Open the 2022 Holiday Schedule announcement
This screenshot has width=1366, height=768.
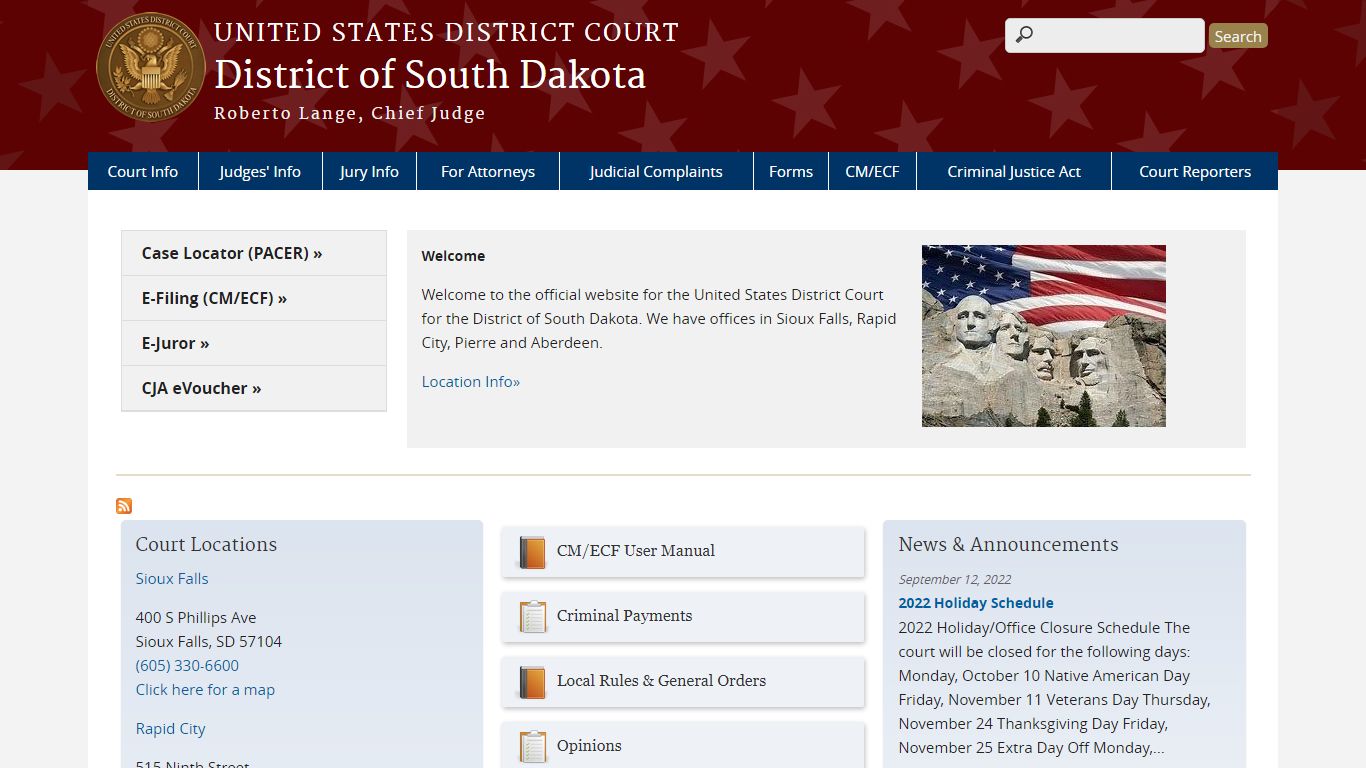point(976,603)
